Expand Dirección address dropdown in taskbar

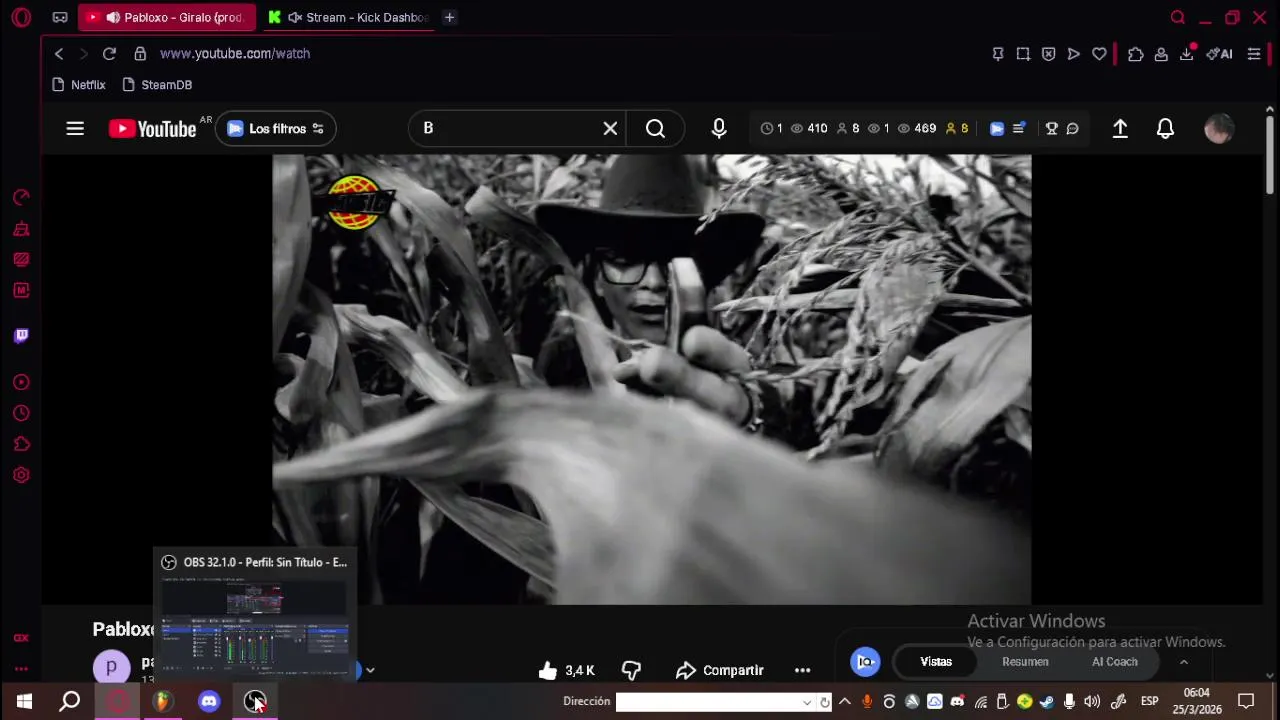click(x=807, y=702)
